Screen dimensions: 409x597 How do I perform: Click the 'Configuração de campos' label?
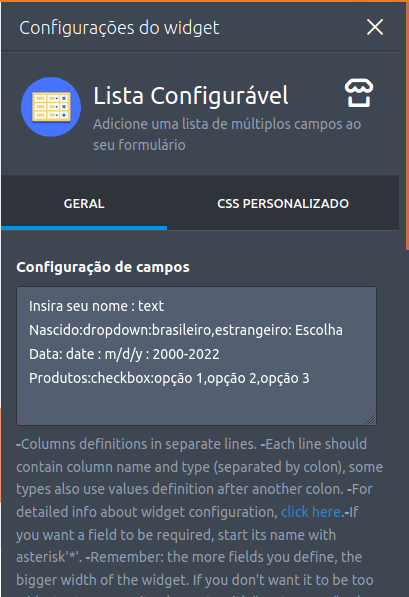coord(103,267)
